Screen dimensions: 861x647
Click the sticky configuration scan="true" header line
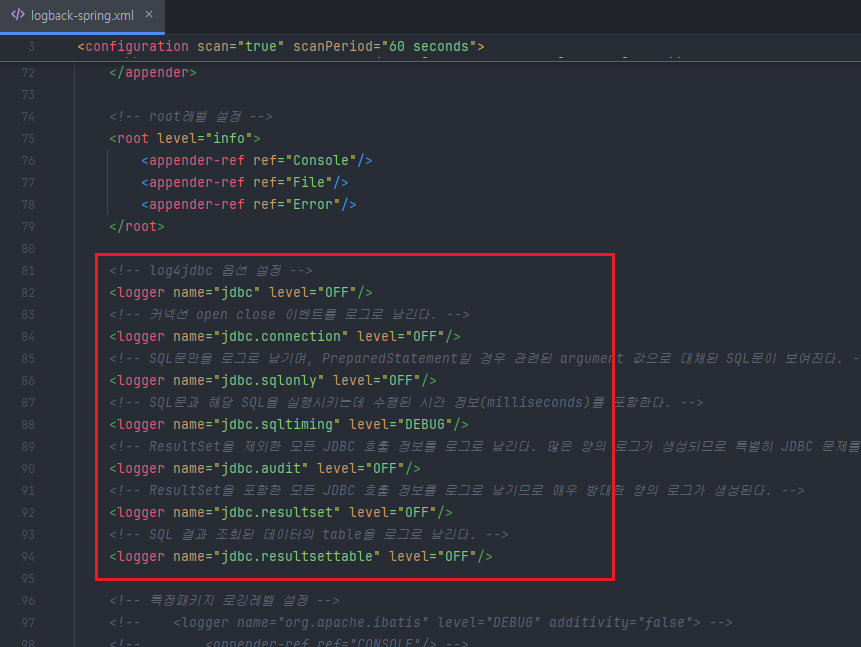[281, 47]
